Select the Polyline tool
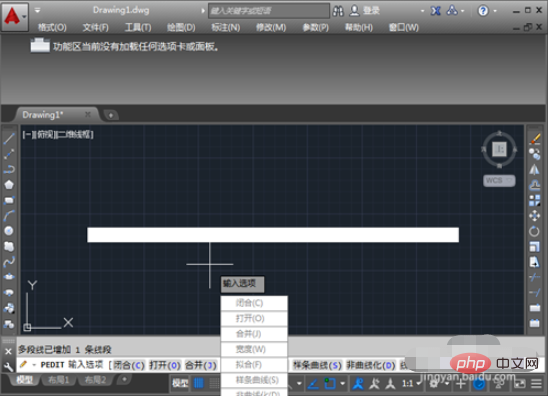Viewport: 549px width, 396px height. pyautogui.click(x=9, y=169)
